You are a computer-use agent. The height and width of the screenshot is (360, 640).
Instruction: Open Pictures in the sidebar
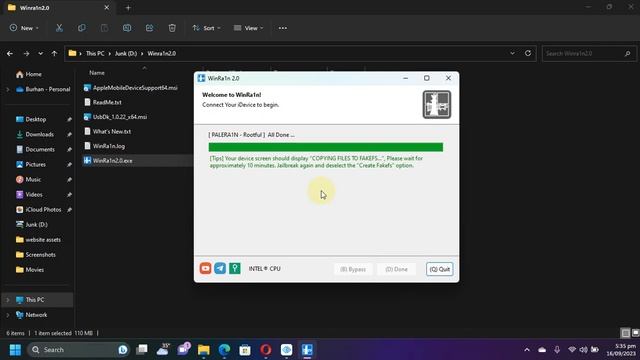[31, 164]
